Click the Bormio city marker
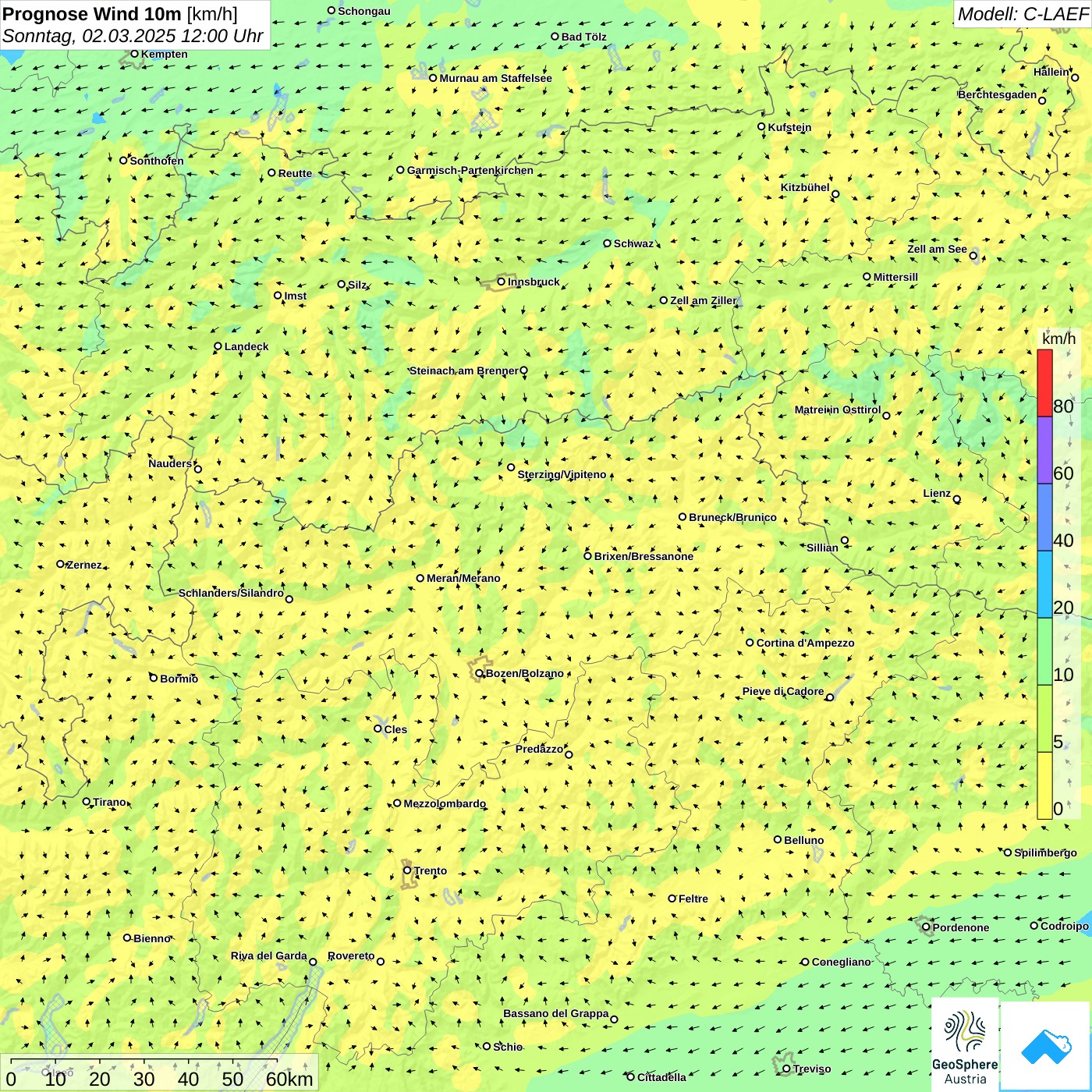 [154, 678]
